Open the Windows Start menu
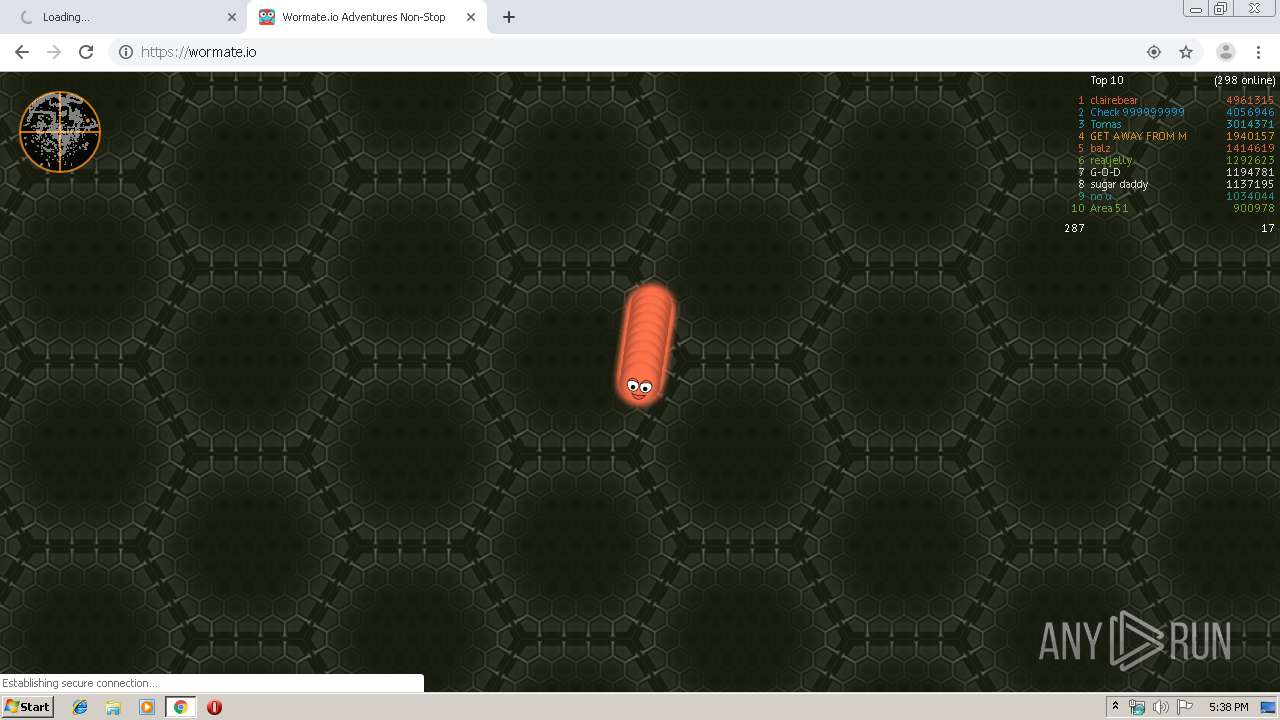The height and width of the screenshot is (720, 1280). tap(27, 707)
